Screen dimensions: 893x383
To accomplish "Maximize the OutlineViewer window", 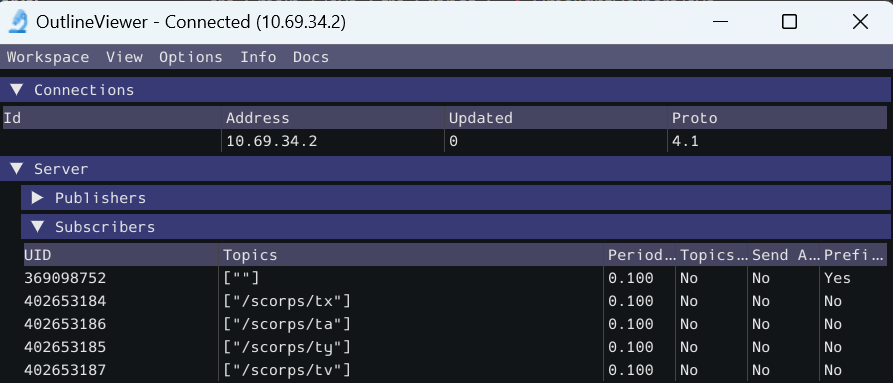I will click(x=789, y=22).
